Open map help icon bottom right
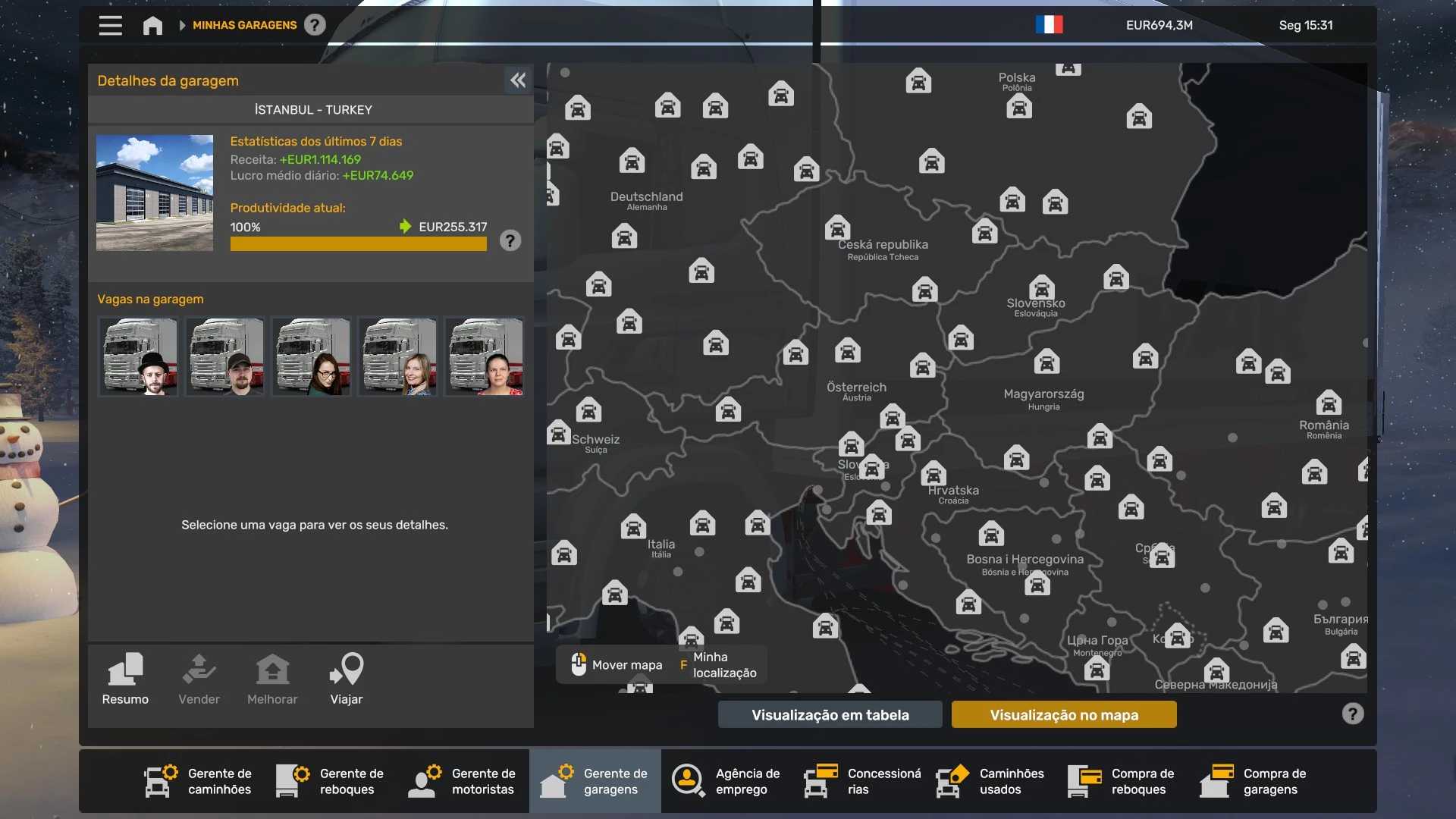Screen dimensions: 1456x819 1352,714
